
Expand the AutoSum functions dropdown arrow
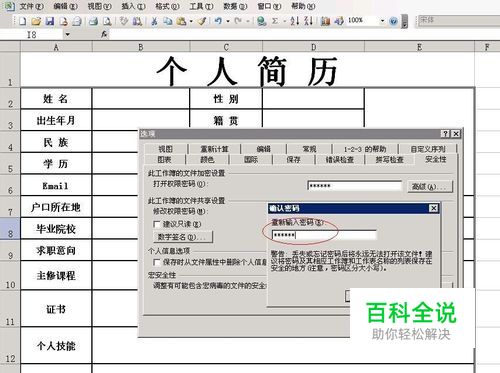284,21
